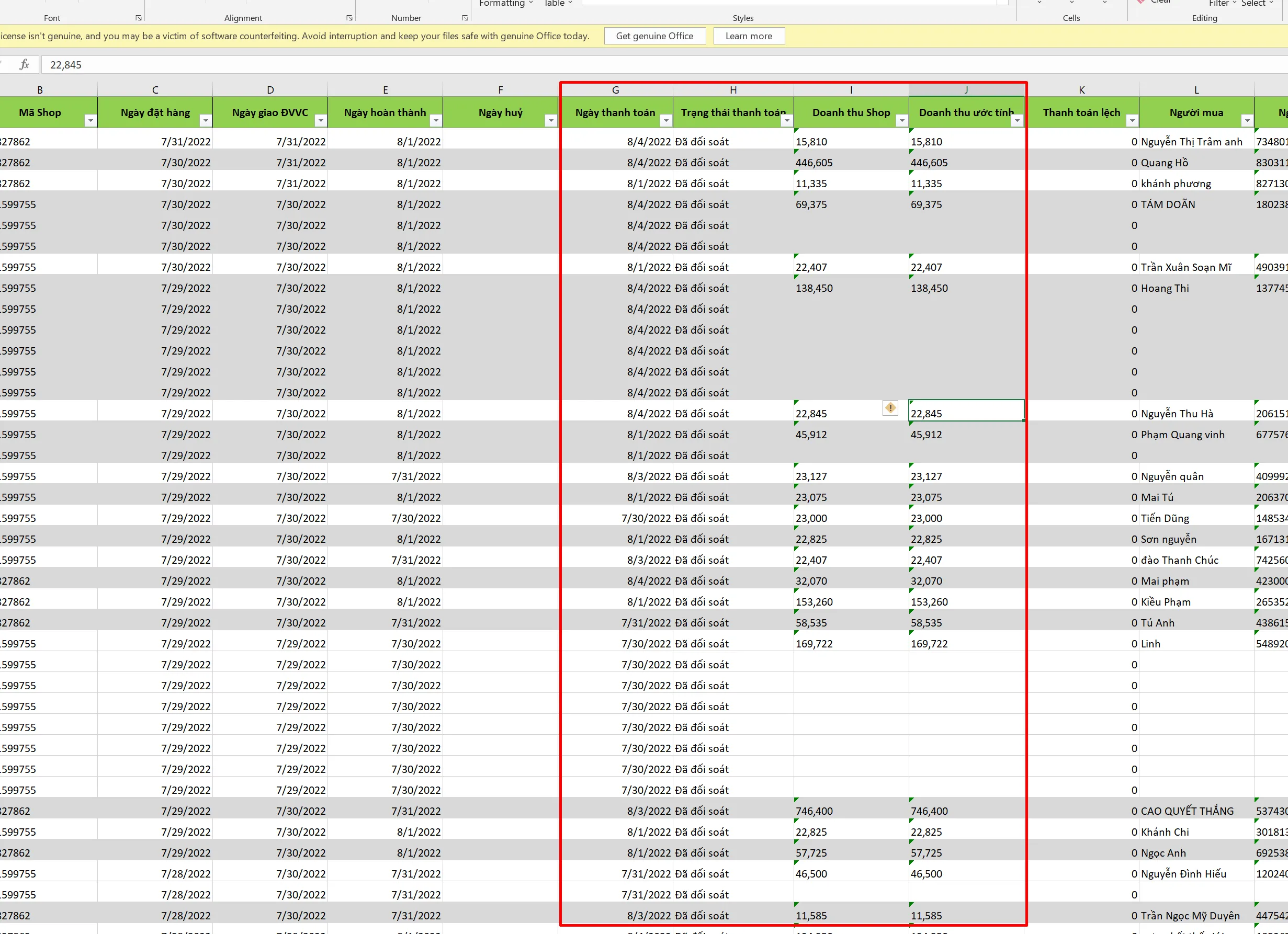Open the Ngày đặt hàng filter dropdown
Image resolution: width=1288 pixels, height=934 pixels.
click(x=206, y=120)
